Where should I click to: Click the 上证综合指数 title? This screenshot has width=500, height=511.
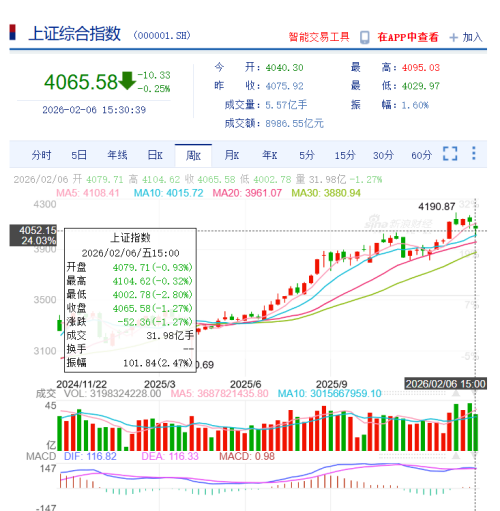[74, 34]
